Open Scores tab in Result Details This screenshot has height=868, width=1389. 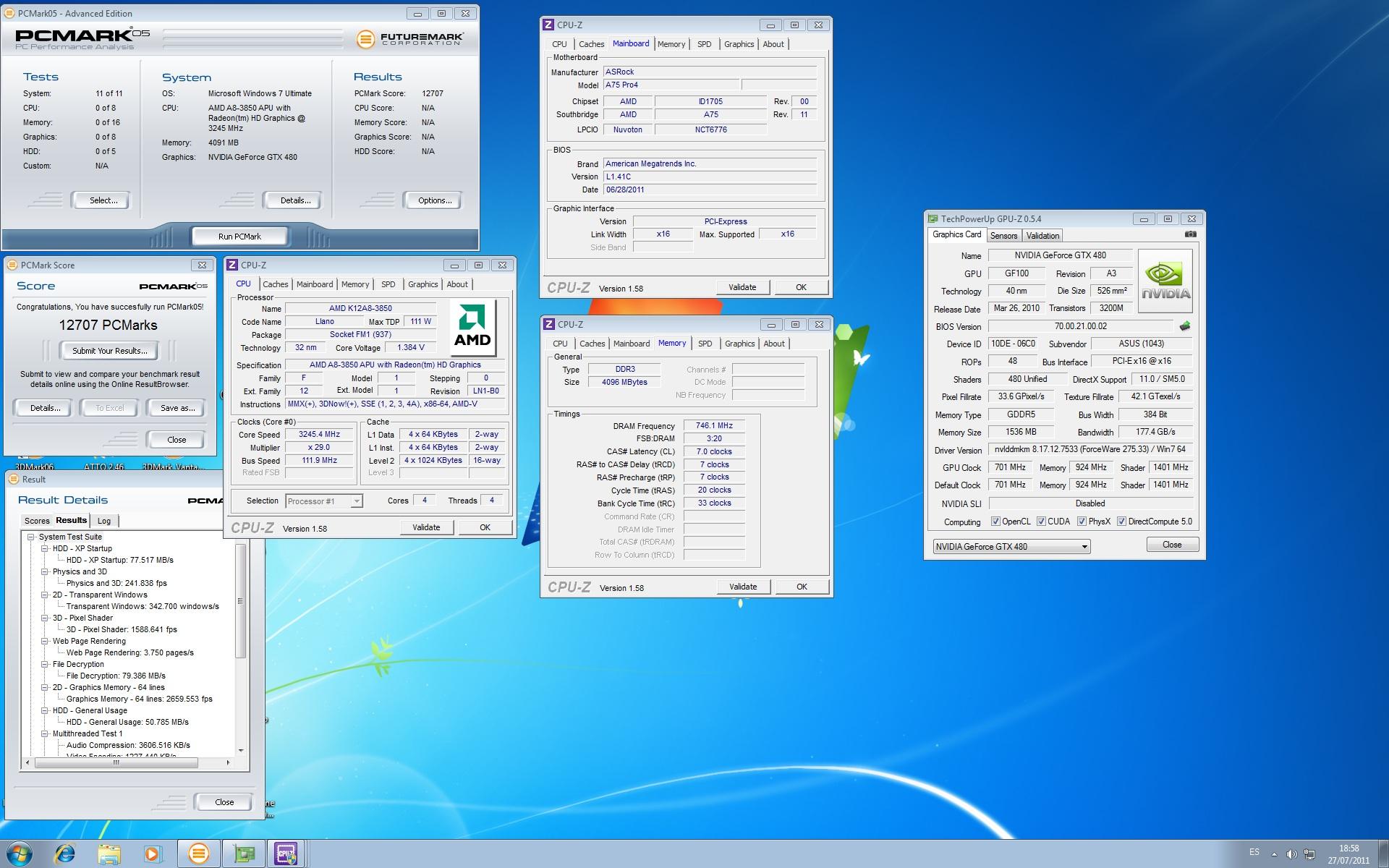37,521
